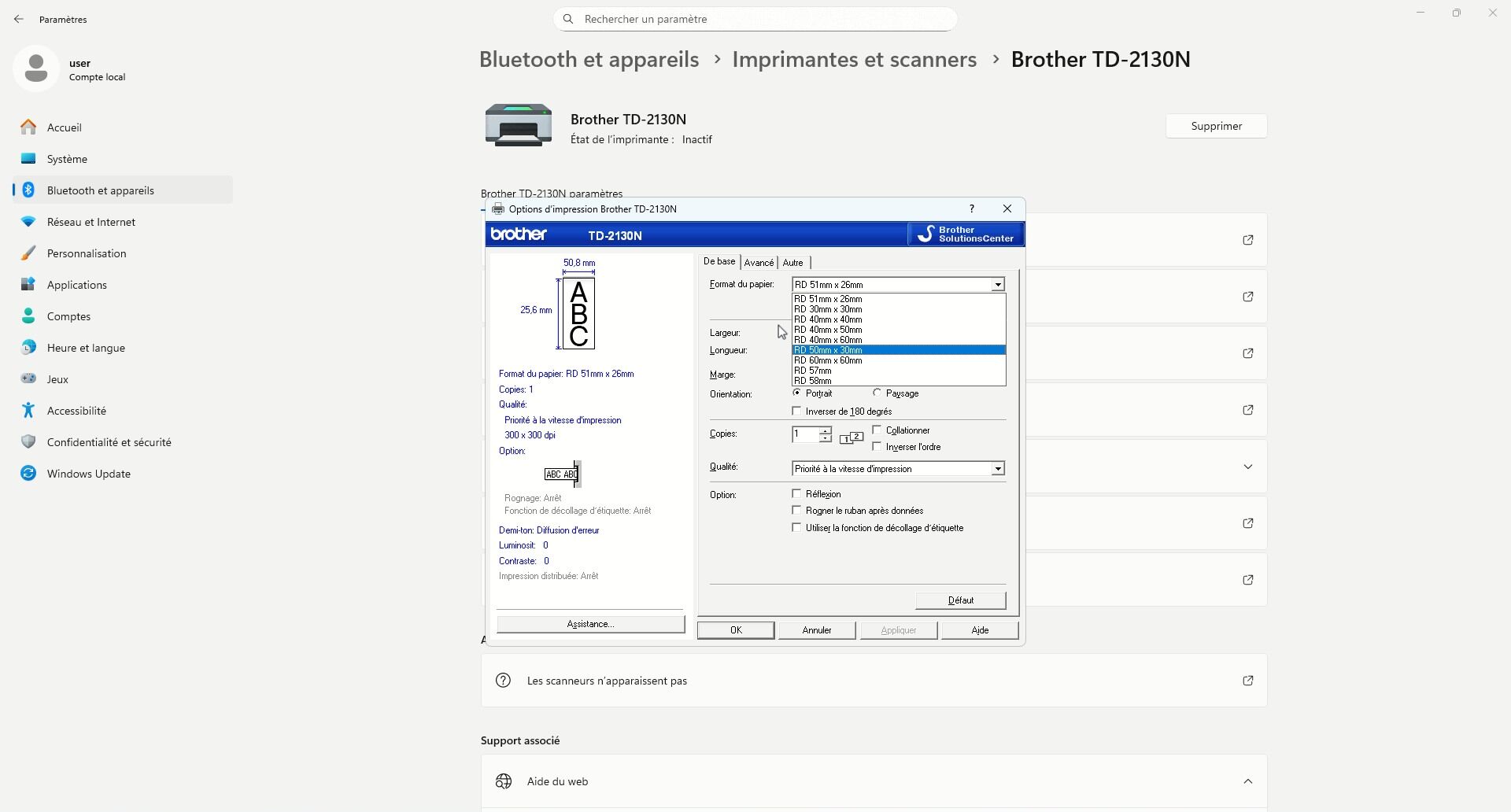This screenshot has height=812, width=1511.
Task: Choose RD 58mm paper format
Action: 899,381
